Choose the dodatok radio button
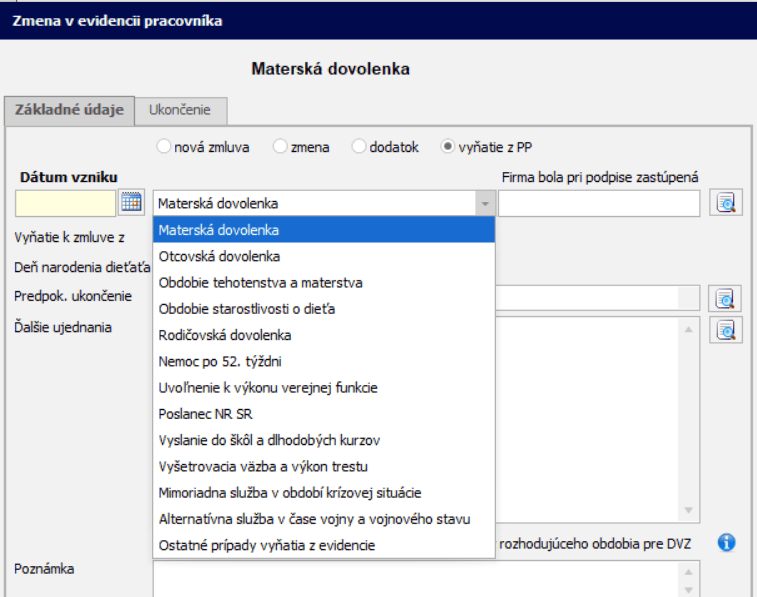 (358, 146)
